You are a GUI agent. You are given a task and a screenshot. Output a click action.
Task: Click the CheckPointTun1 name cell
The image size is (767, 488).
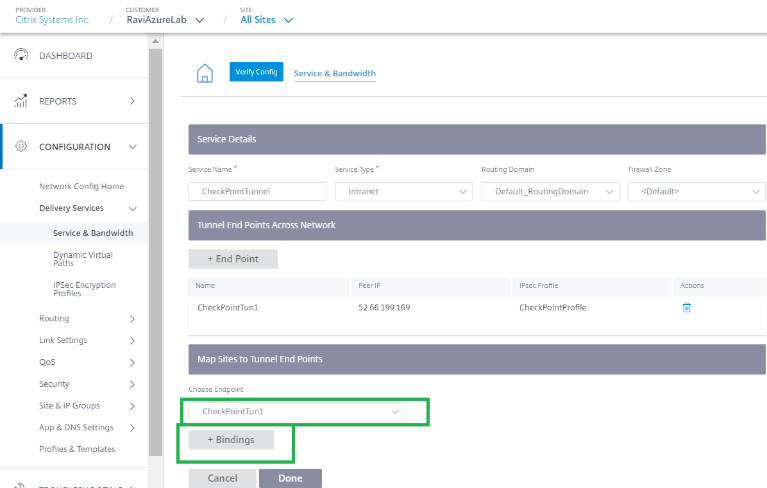227,308
